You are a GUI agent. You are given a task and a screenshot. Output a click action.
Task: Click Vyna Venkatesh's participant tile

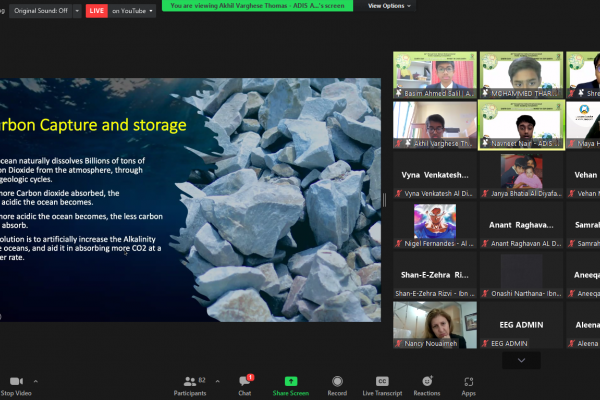click(433, 174)
